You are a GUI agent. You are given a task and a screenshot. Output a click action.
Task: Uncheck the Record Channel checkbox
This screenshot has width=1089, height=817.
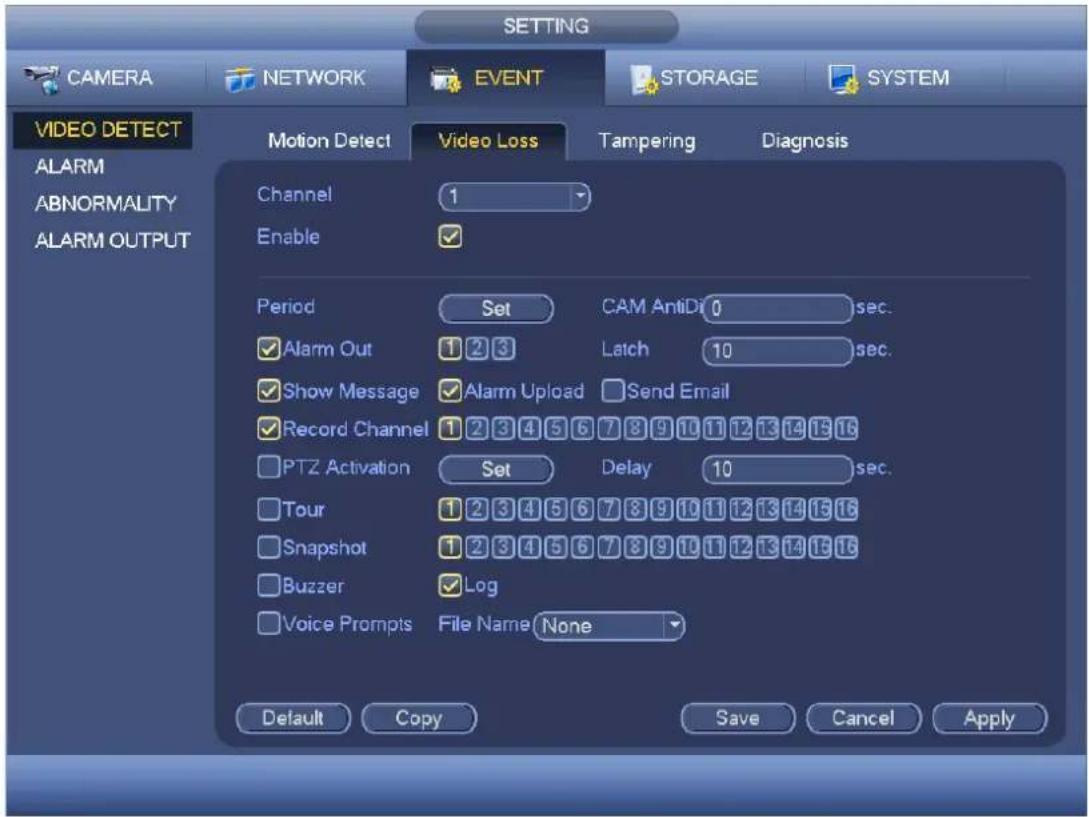pyautogui.click(x=269, y=429)
